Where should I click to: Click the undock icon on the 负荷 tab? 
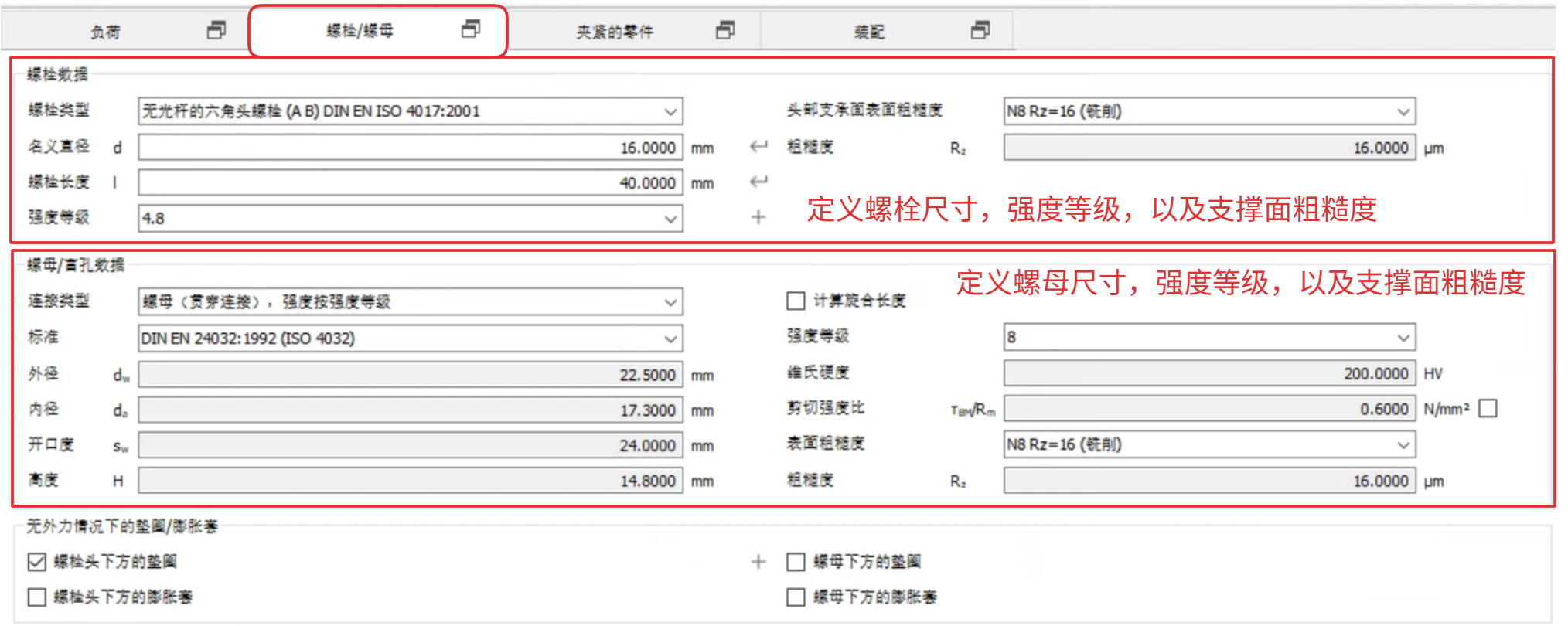(216, 30)
